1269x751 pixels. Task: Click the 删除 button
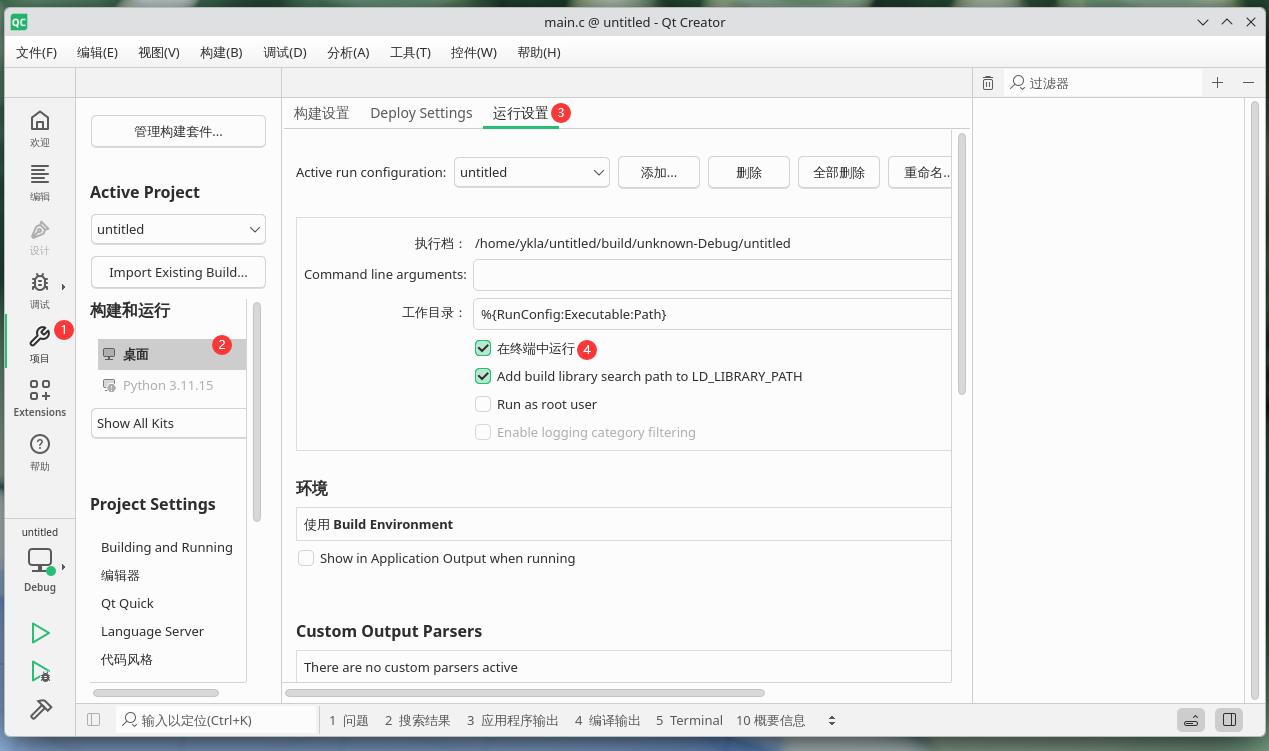click(749, 172)
